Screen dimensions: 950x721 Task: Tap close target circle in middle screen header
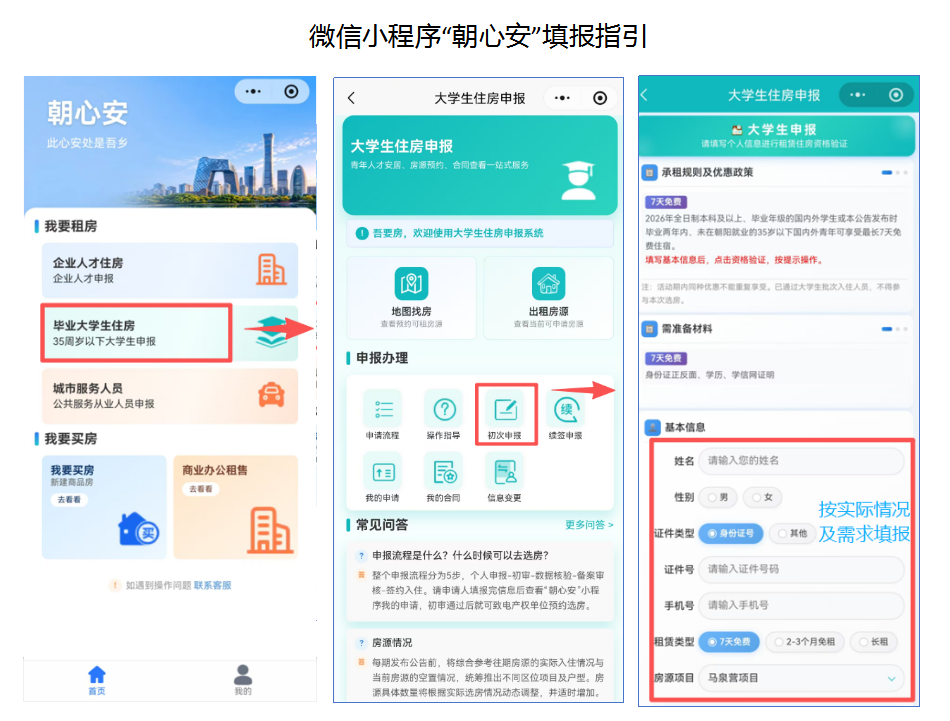(600, 98)
